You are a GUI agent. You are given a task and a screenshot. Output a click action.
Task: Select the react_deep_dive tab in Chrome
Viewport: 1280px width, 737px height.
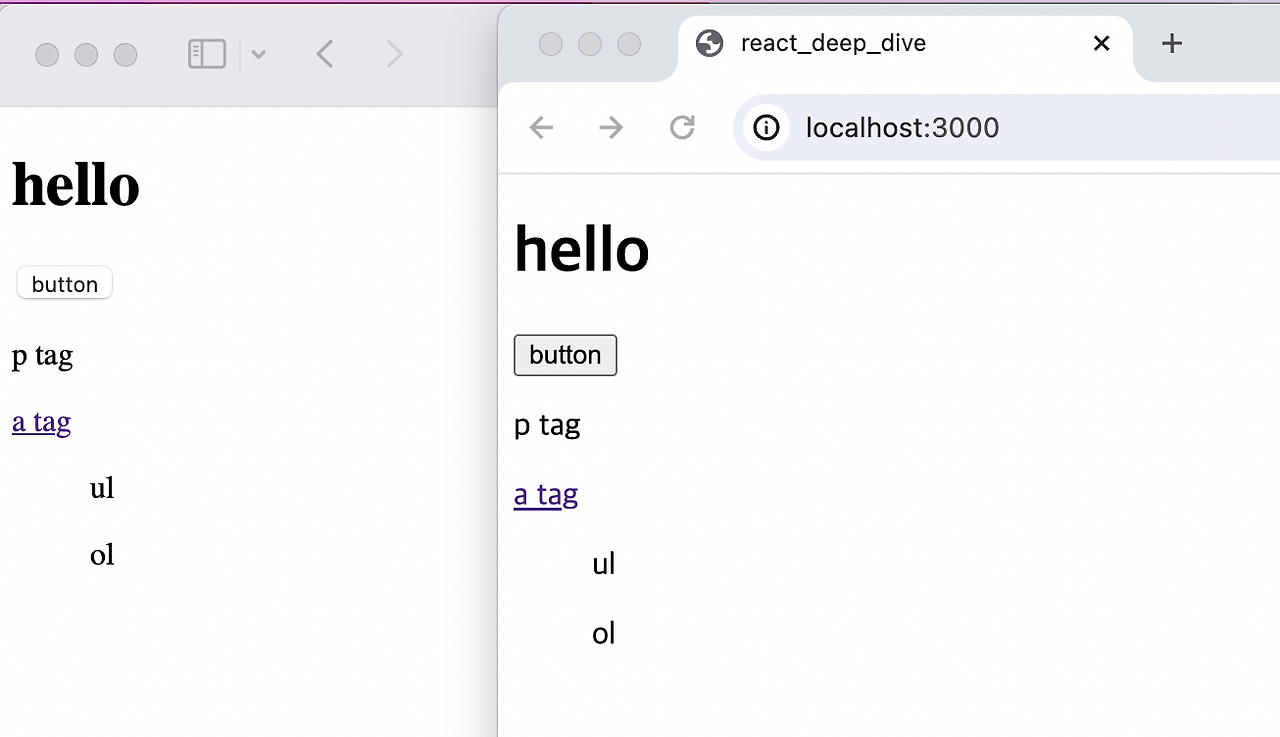click(905, 44)
